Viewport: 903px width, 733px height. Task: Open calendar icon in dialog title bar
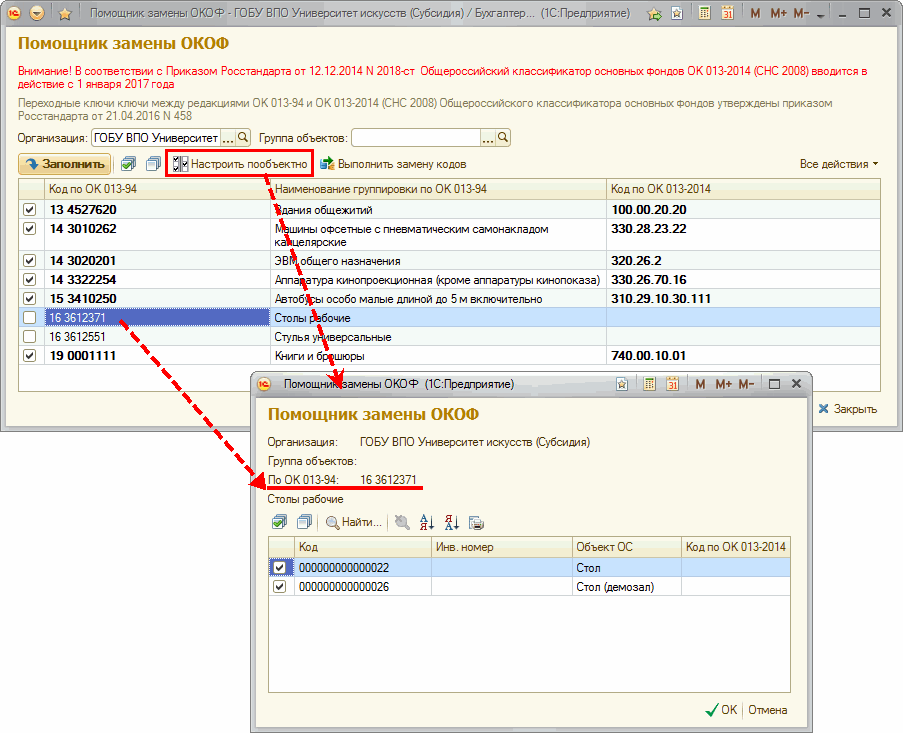673,384
